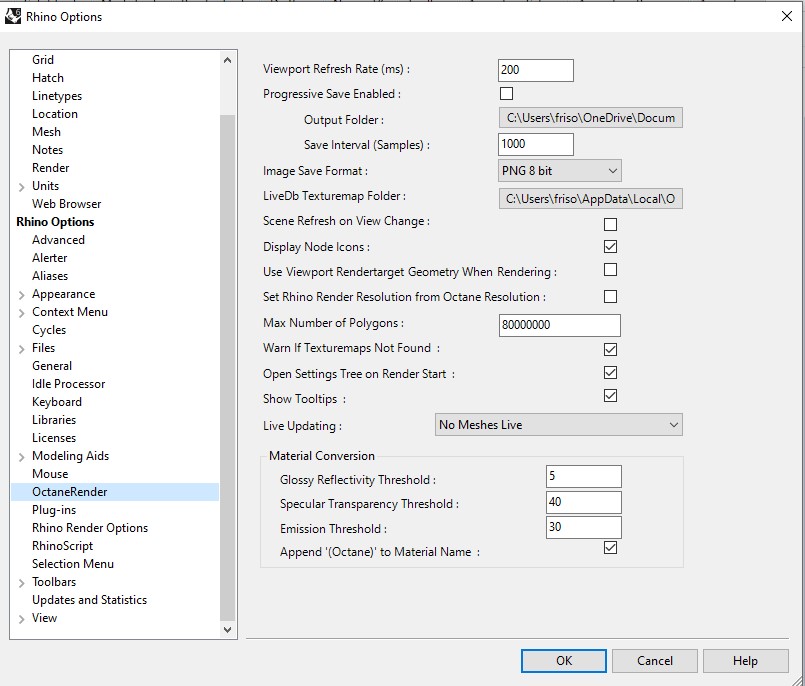This screenshot has height=686, width=805.
Task: Click the Max Number of Polygons field
Action: (559, 325)
